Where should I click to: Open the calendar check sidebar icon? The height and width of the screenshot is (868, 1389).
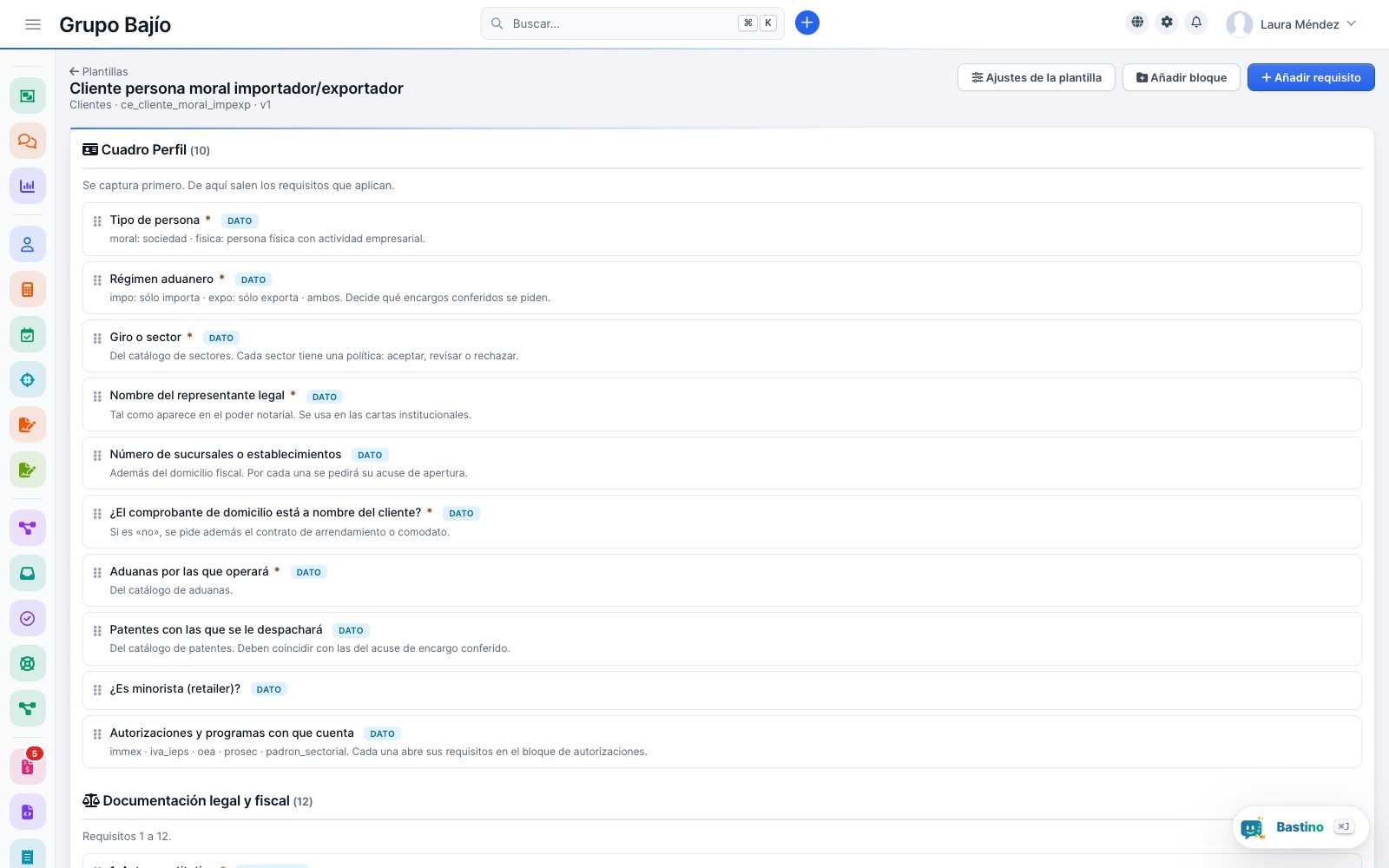pyautogui.click(x=28, y=335)
